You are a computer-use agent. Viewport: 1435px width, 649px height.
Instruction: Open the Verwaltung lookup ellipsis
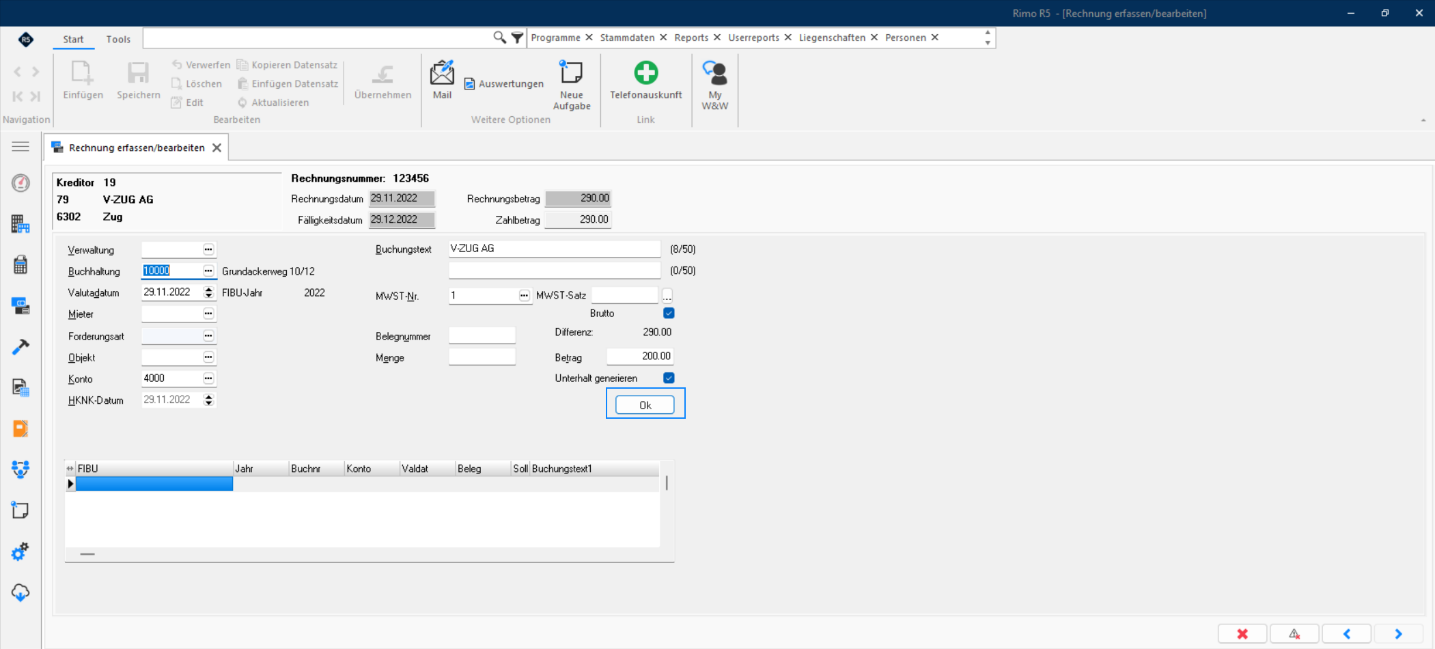point(208,249)
